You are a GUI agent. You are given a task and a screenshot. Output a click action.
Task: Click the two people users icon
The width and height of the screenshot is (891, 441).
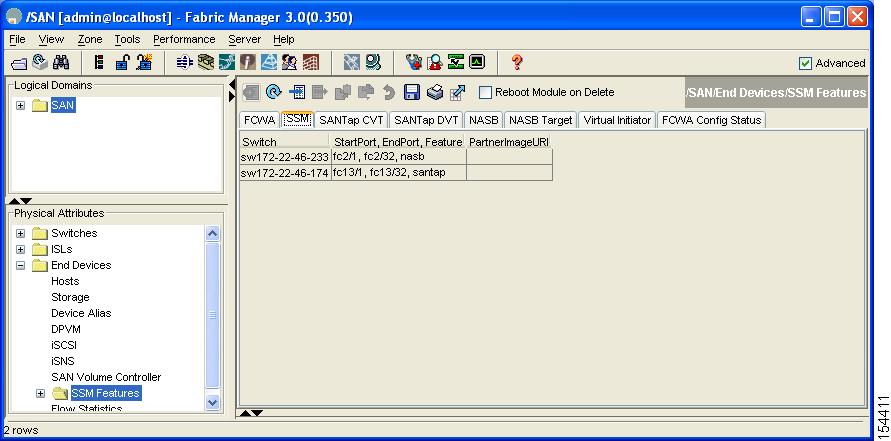point(289,63)
